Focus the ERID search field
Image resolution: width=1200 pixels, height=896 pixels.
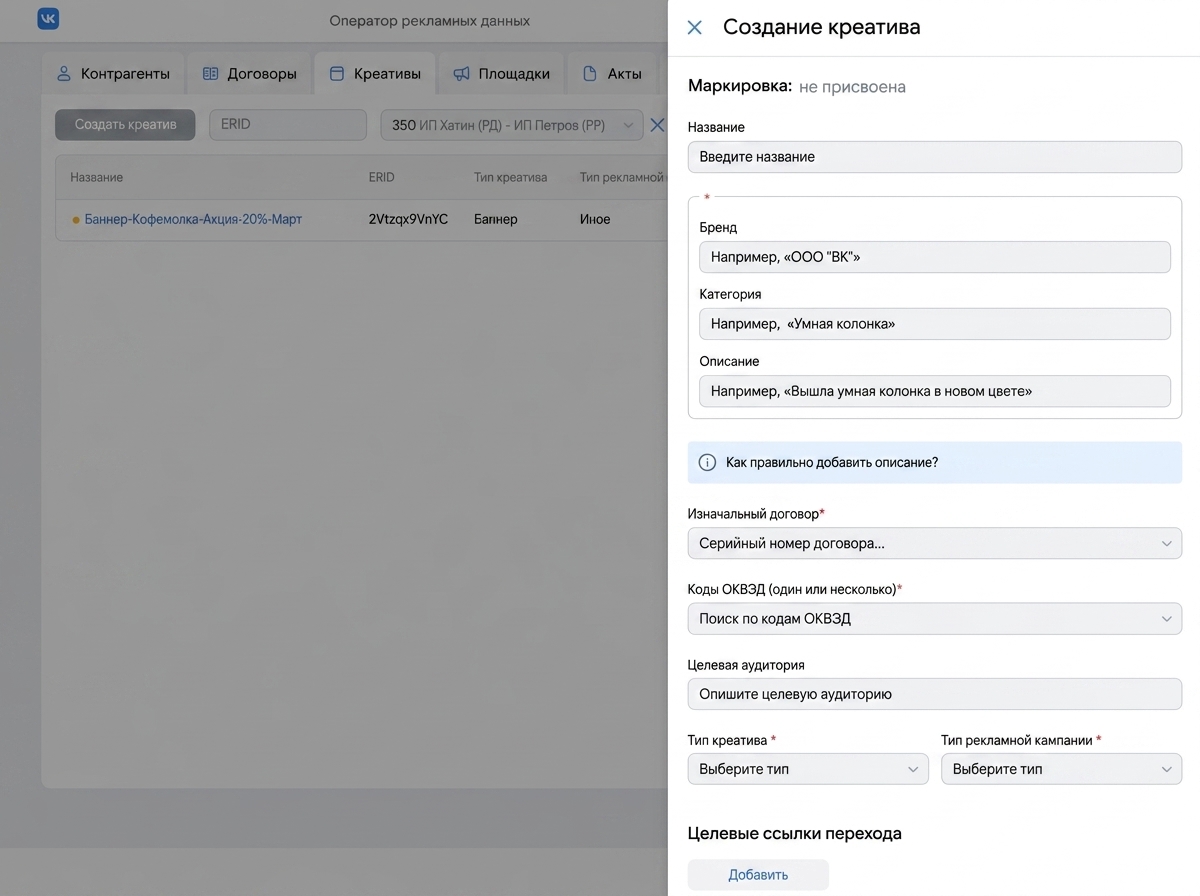[x=288, y=124]
